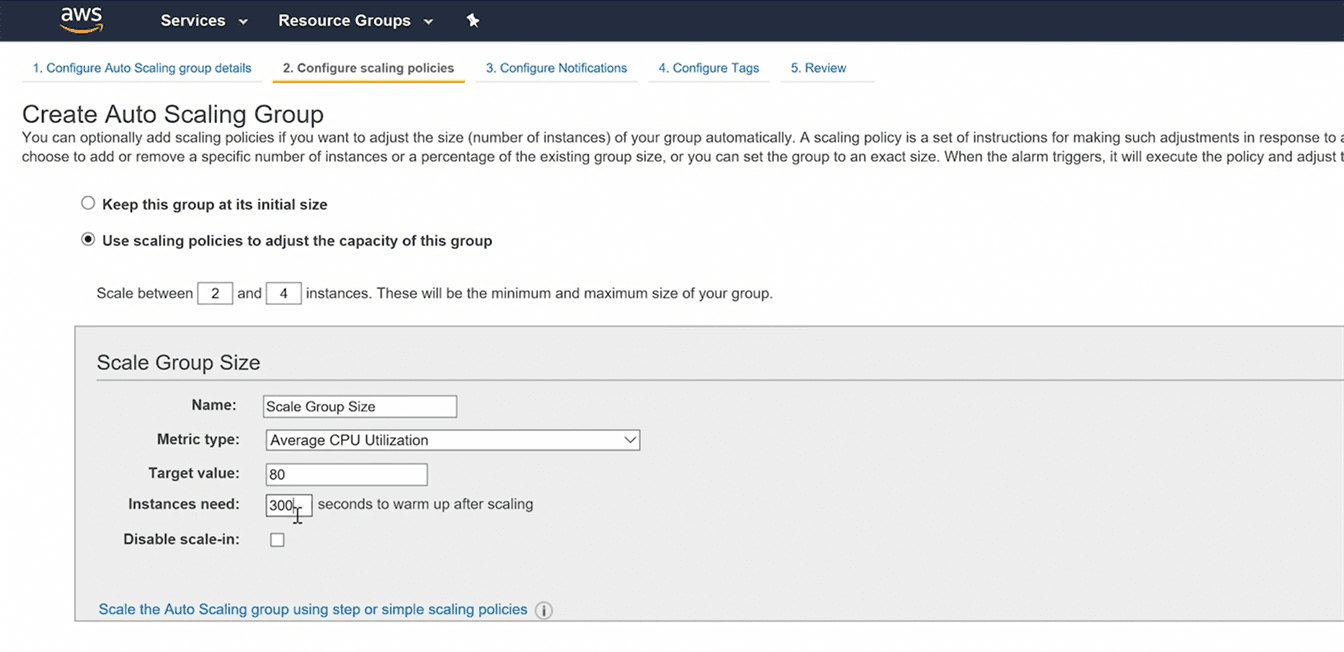
Task: Select Keep this group at its initial size
Action: pos(88,203)
